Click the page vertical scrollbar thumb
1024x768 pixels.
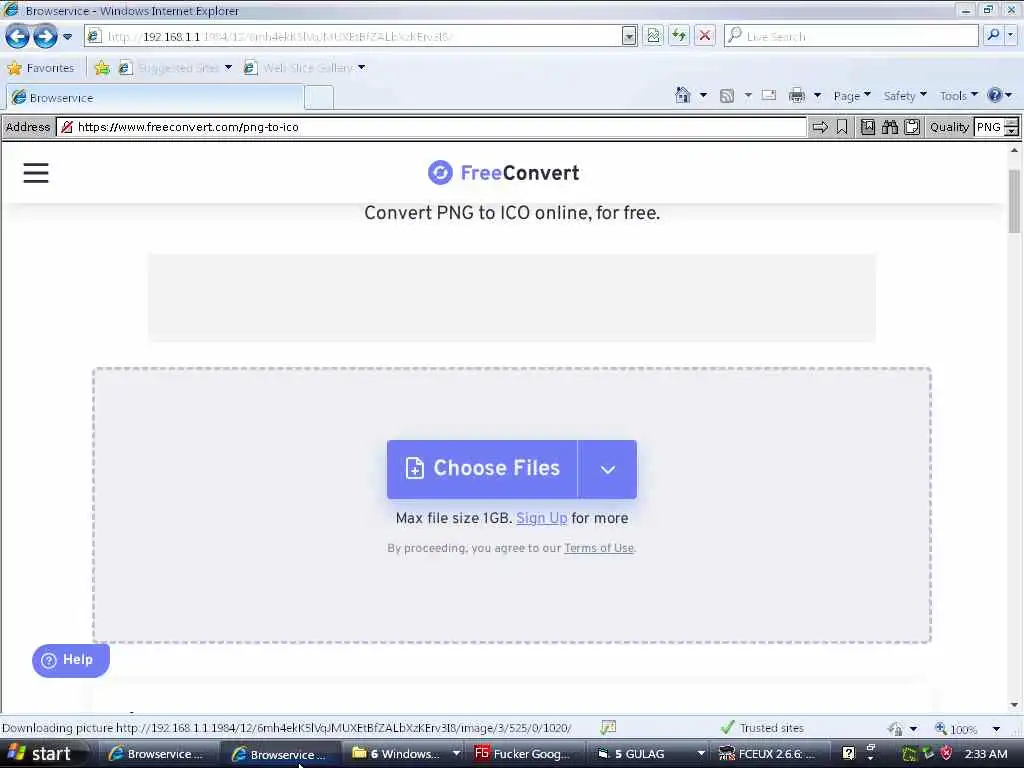(1014, 201)
